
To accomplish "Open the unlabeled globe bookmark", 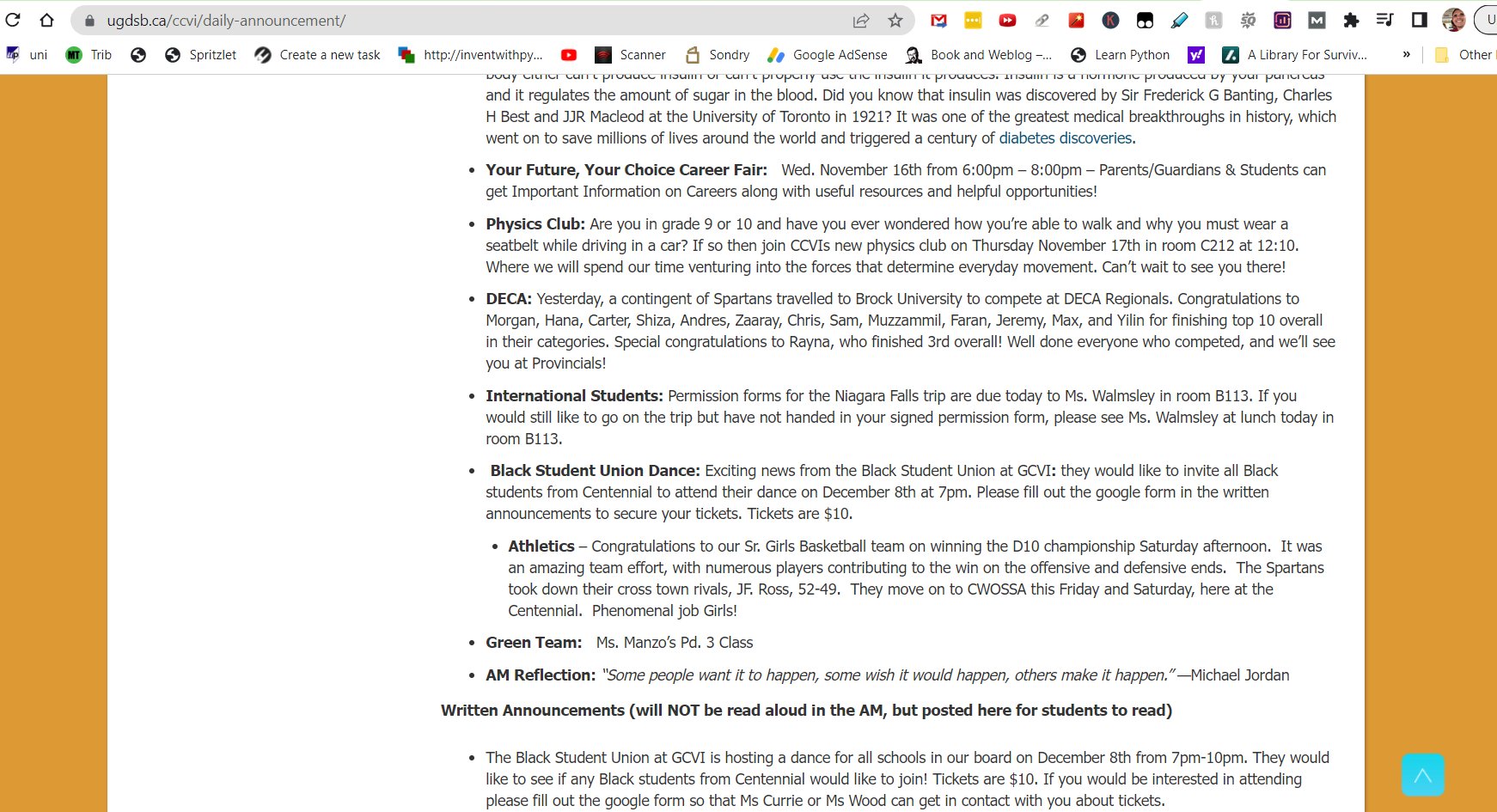I will click(138, 55).
